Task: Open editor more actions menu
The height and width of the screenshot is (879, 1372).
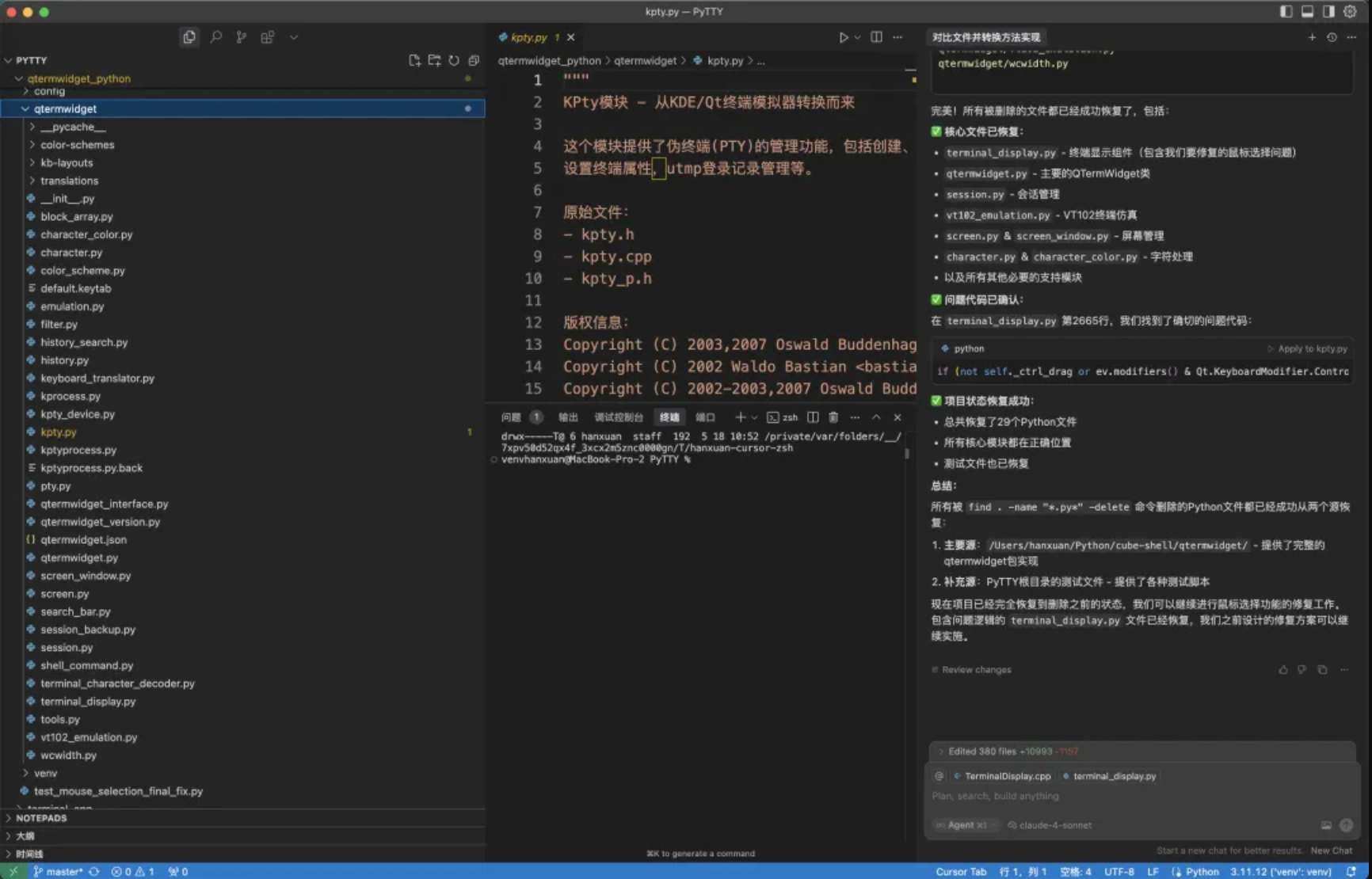Action: (898, 37)
